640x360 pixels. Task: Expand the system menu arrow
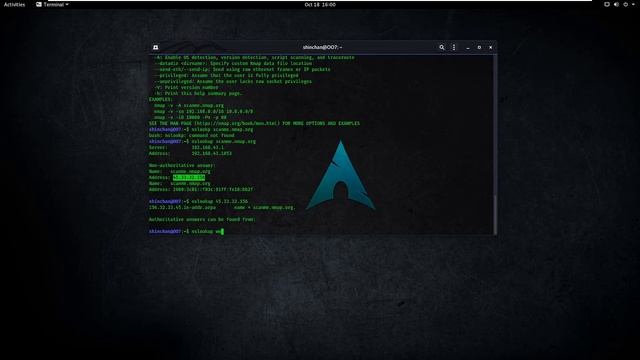(x=633, y=4)
